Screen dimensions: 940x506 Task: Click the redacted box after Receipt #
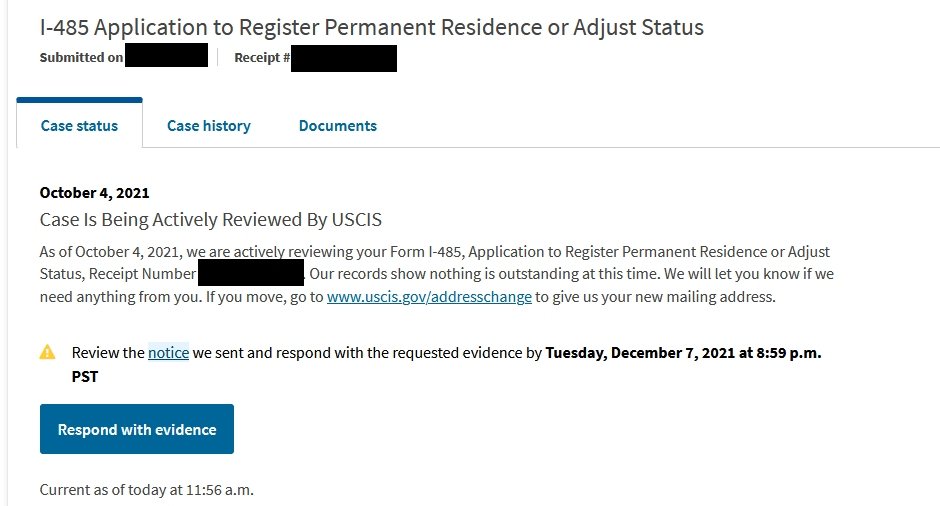344,58
